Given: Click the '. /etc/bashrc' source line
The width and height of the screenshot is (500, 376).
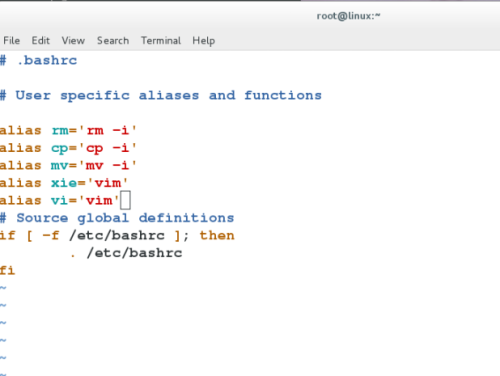Looking at the screenshot, I should pos(126,253).
